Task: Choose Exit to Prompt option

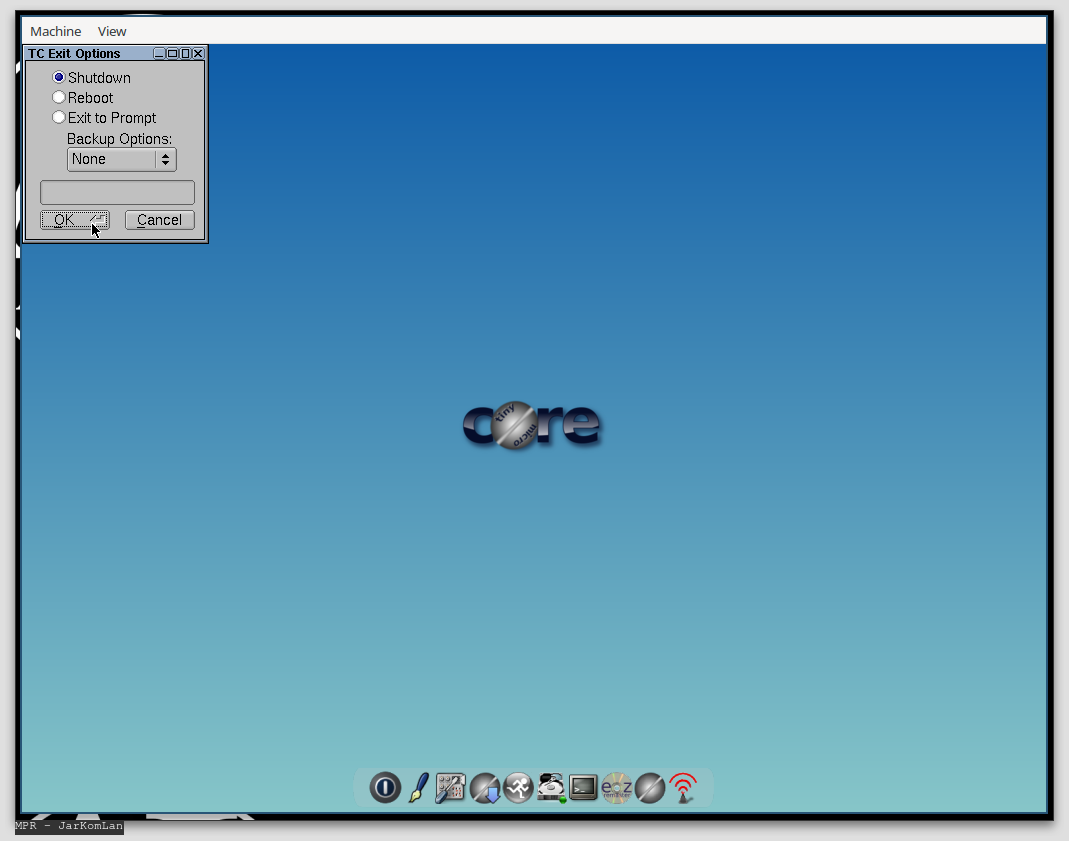Action: click(59, 117)
